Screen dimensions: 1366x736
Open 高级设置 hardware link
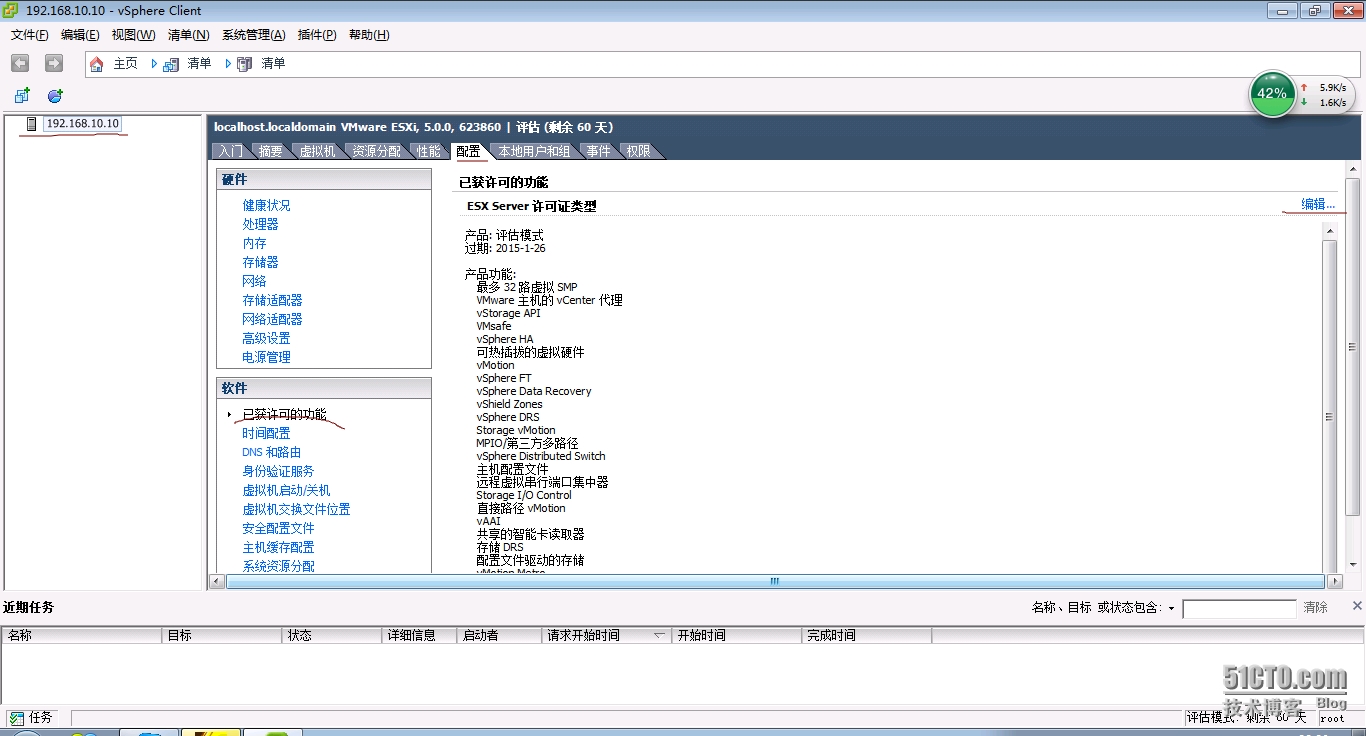point(266,338)
